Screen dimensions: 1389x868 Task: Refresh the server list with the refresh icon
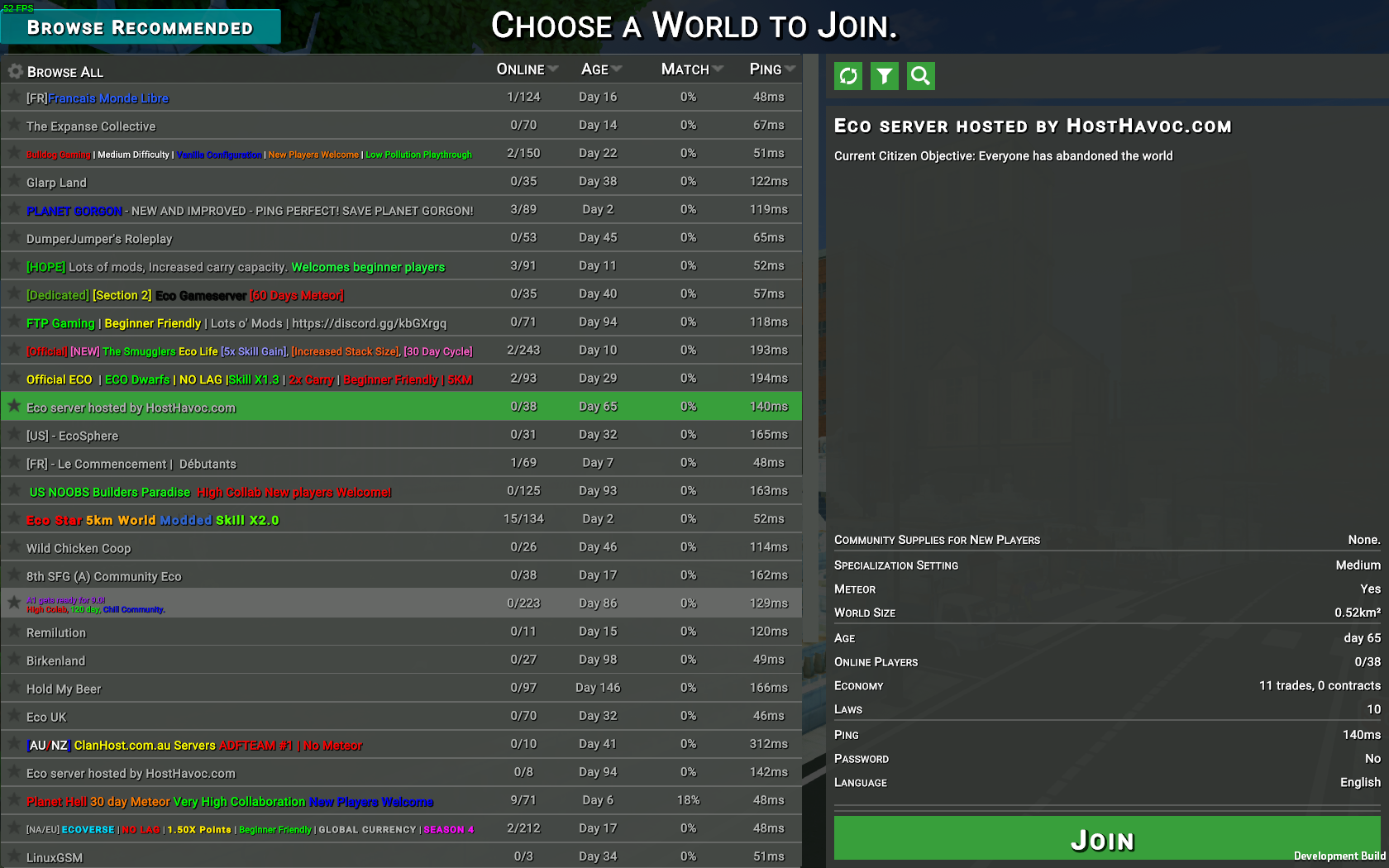point(848,76)
